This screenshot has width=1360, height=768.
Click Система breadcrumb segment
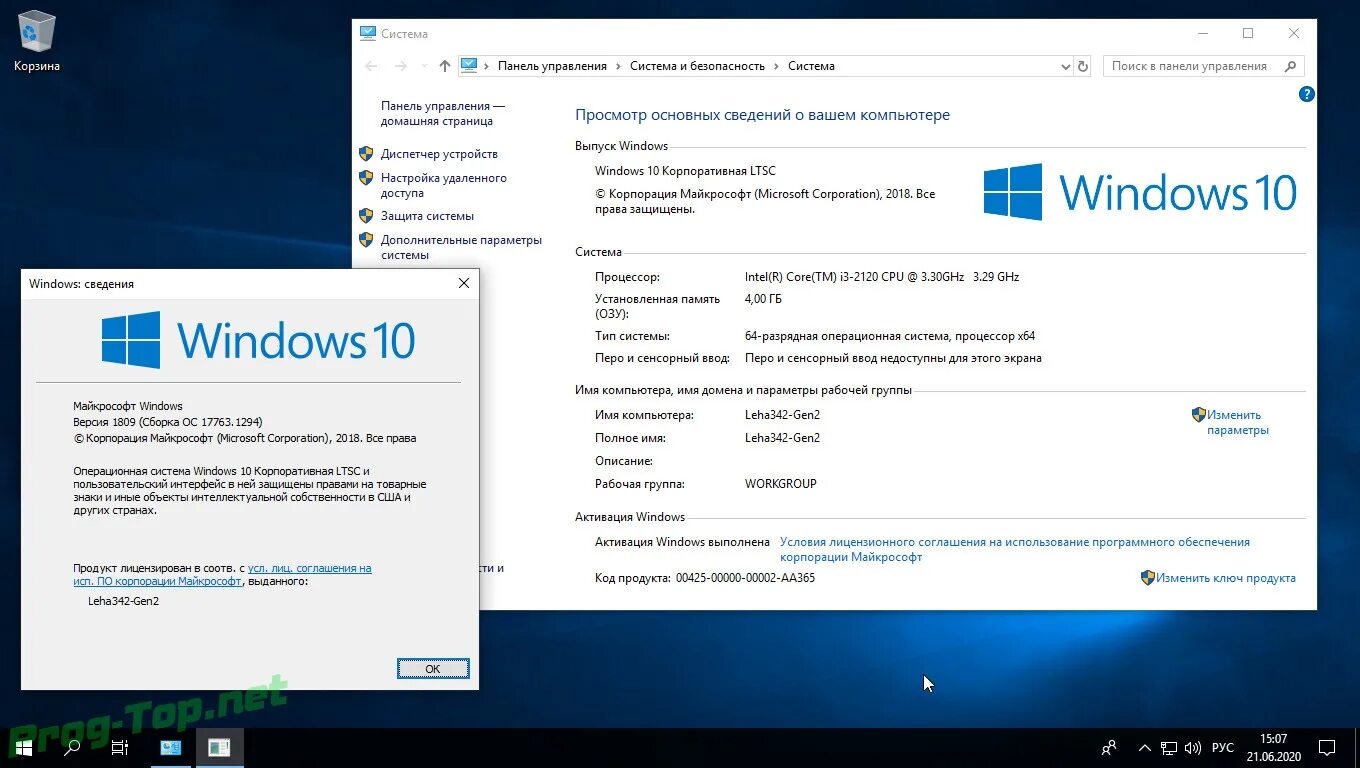[x=811, y=66]
